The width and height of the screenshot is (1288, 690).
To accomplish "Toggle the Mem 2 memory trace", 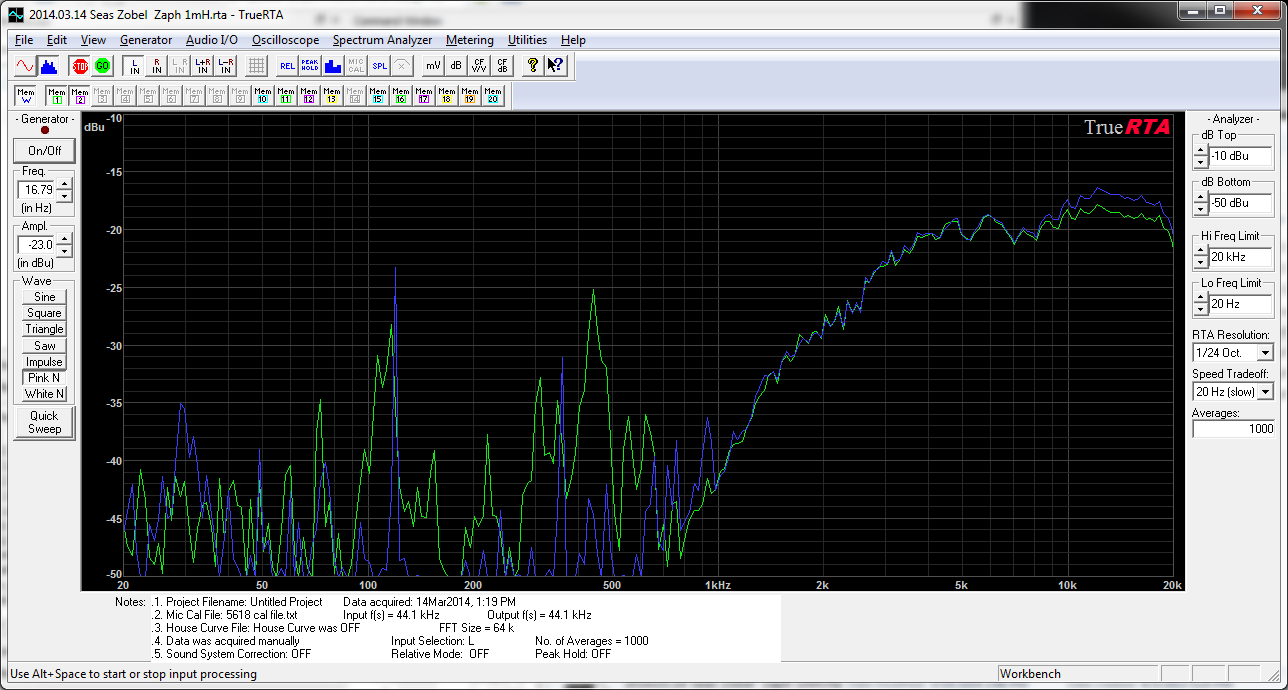I will [x=80, y=96].
